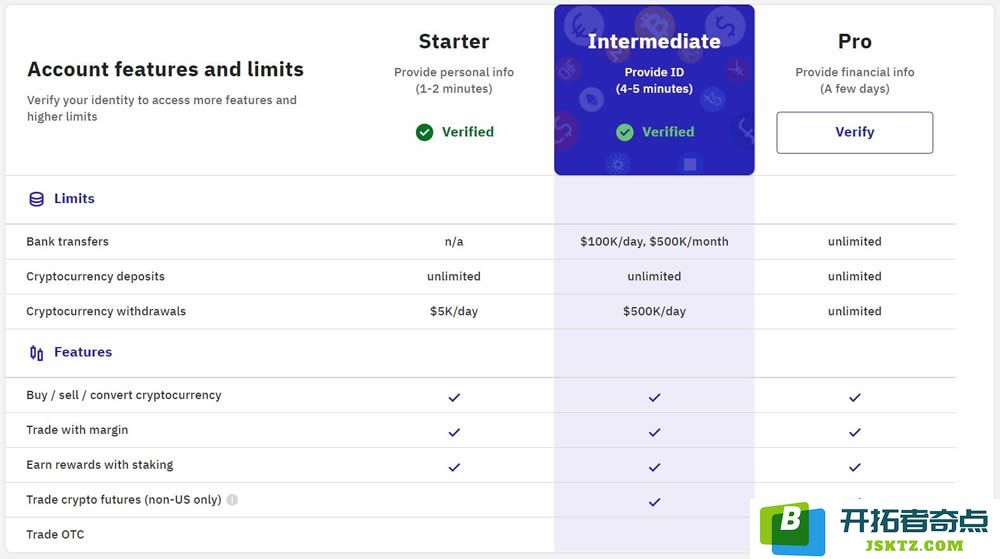Image resolution: width=1000 pixels, height=559 pixels.
Task: Click the JSKTZ.COM watermark logo
Action: pos(874,528)
